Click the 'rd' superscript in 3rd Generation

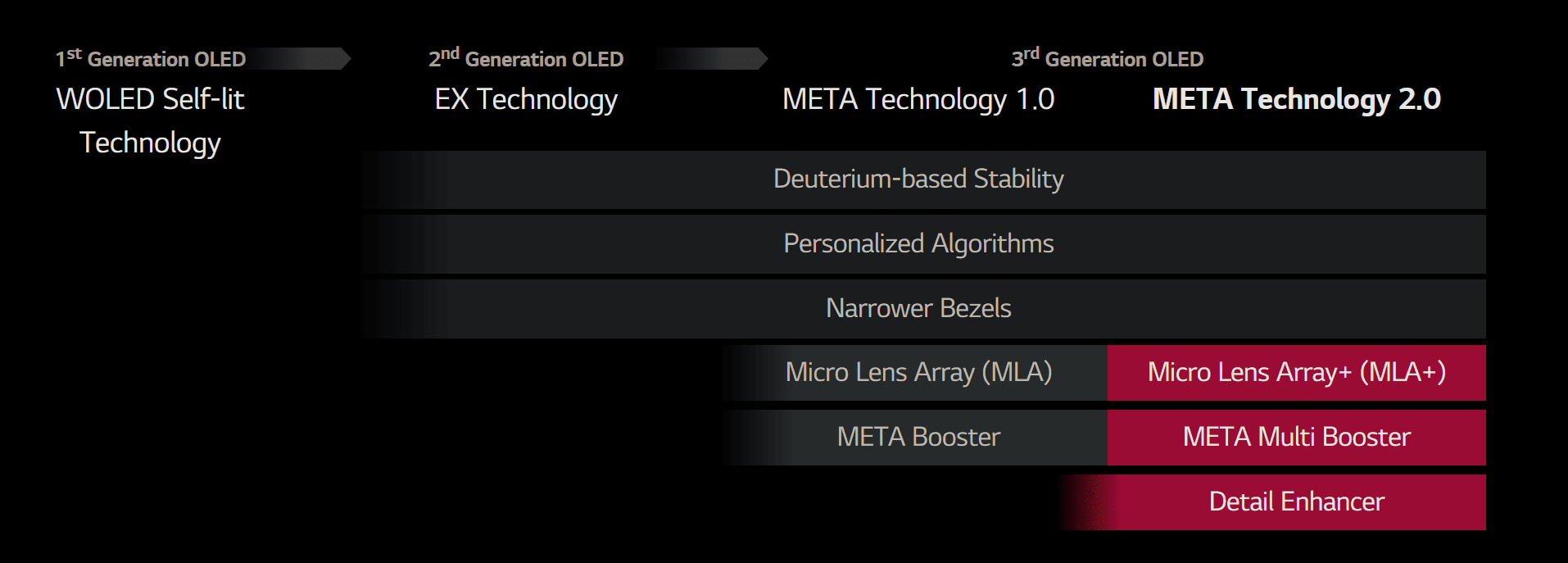1031,53
